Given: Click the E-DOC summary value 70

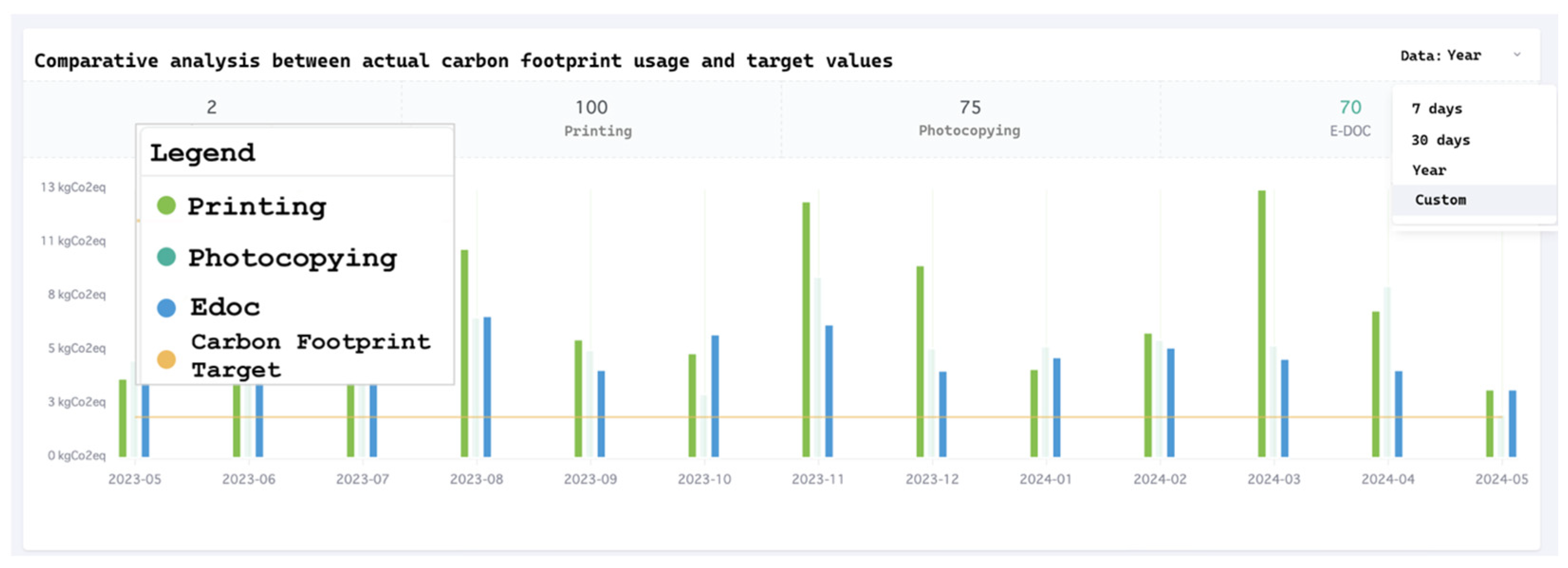Looking at the screenshot, I should tap(1349, 108).
